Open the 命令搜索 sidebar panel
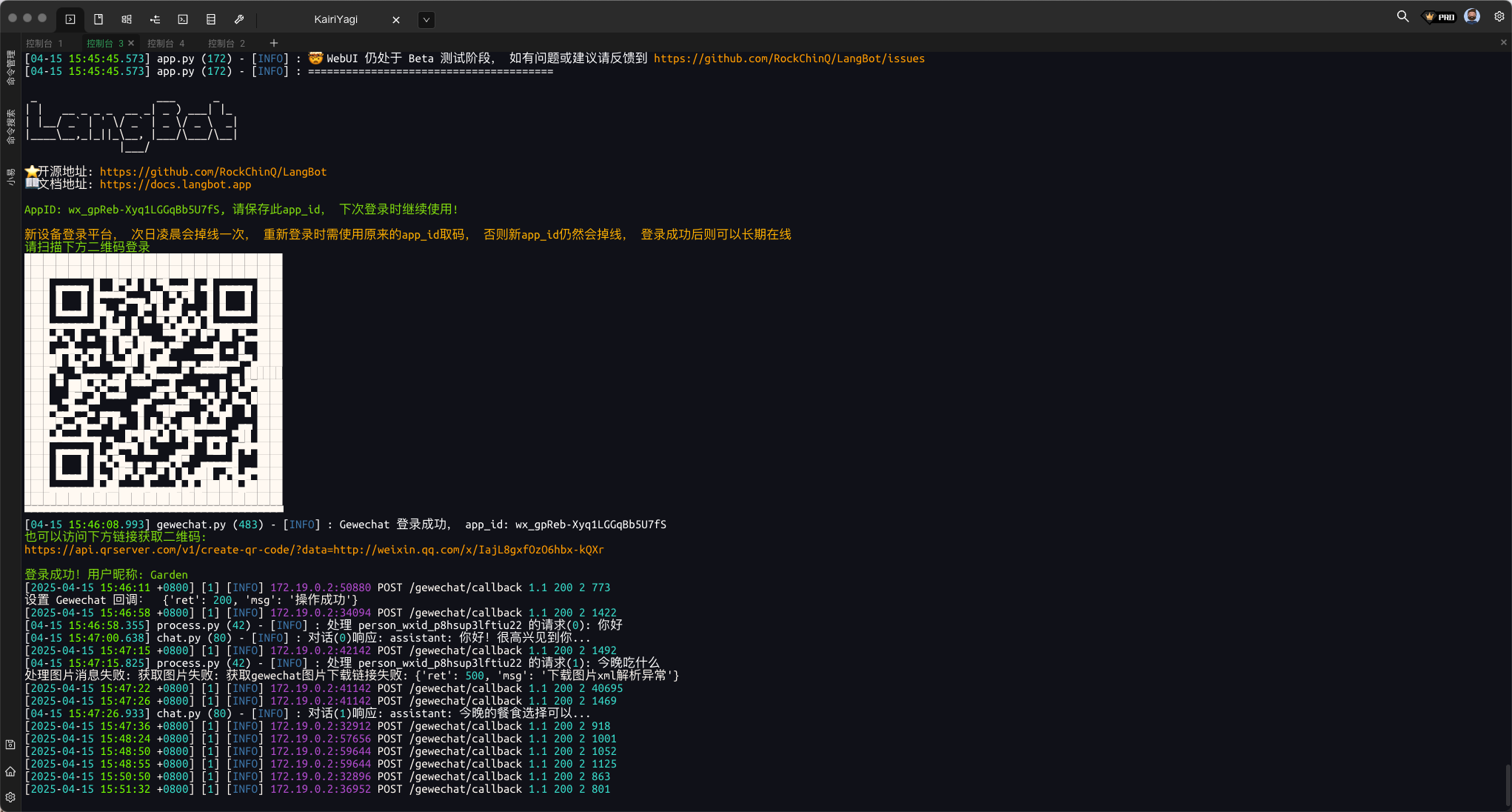The image size is (1512, 812). [10, 127]
